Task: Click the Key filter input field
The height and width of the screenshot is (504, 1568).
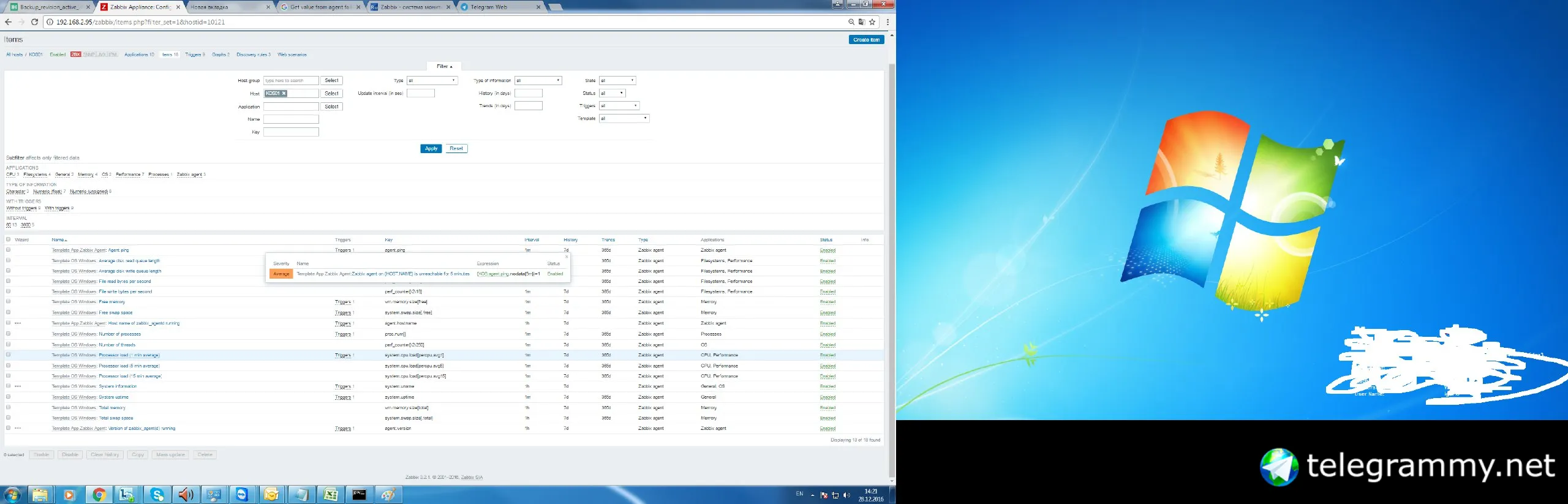Action: tap(291, 132)
